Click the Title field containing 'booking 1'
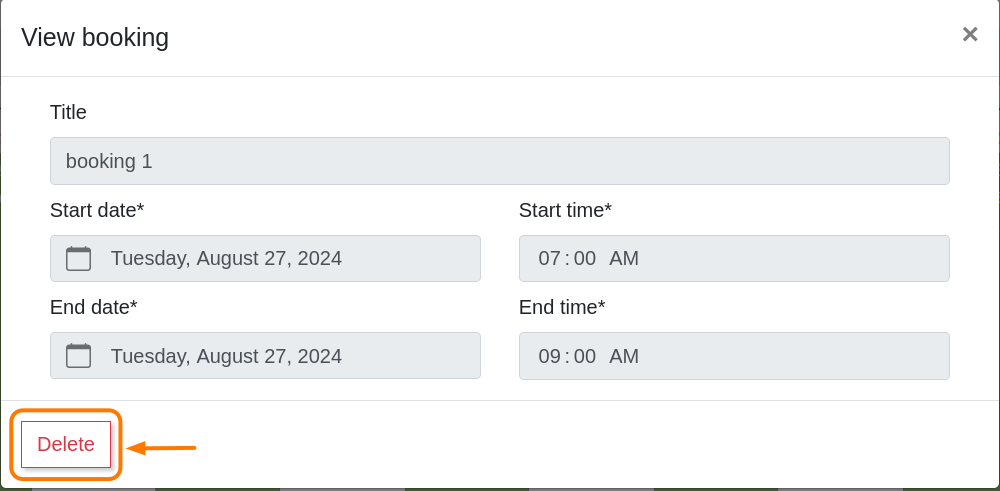This screenshot has height=491, width=1000. click(499, 161)
